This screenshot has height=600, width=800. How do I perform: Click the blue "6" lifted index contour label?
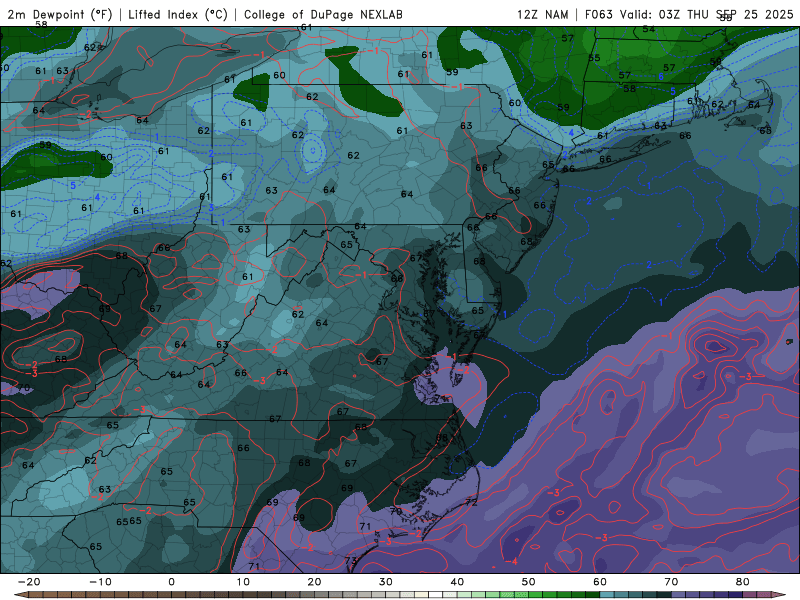(x=661, y=77)
